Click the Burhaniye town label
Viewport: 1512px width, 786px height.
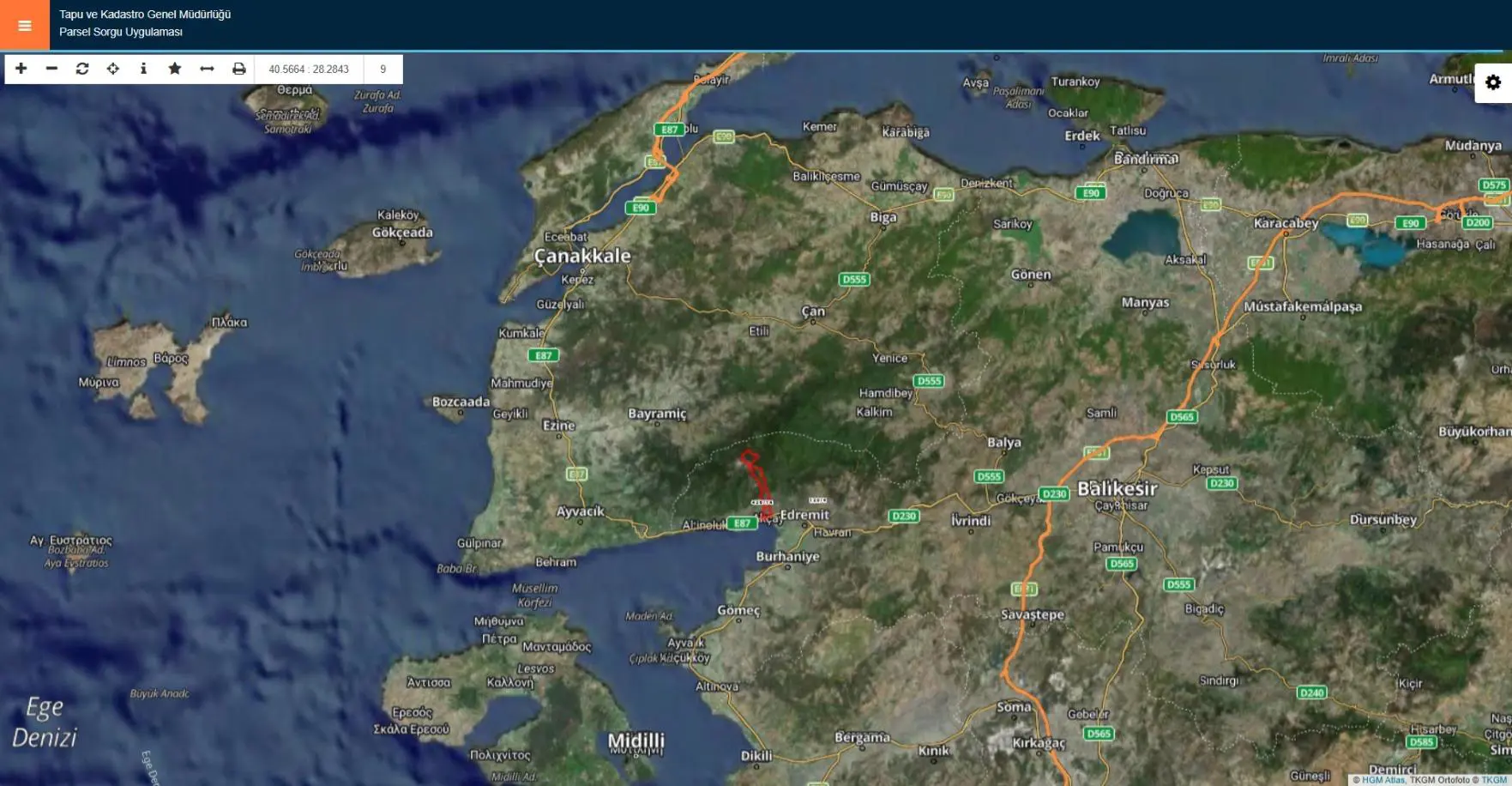[x=787, y=556]
